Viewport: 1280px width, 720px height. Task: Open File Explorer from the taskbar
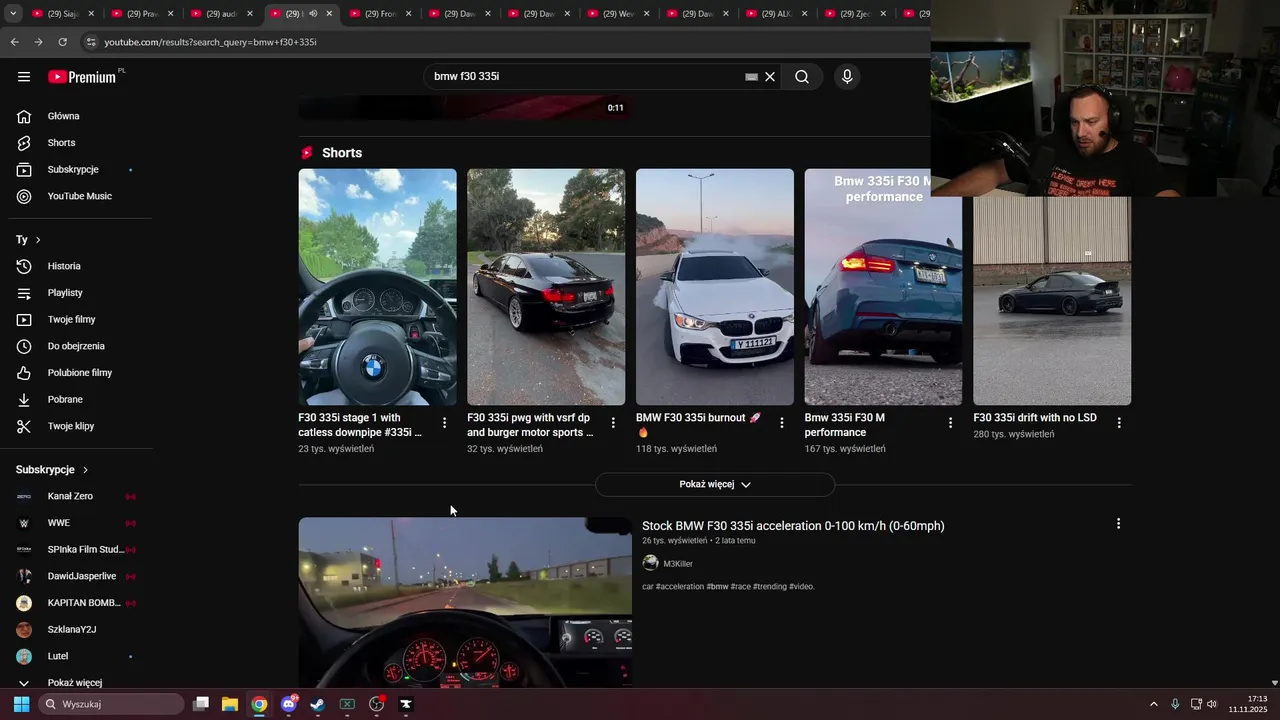point(229,704)
